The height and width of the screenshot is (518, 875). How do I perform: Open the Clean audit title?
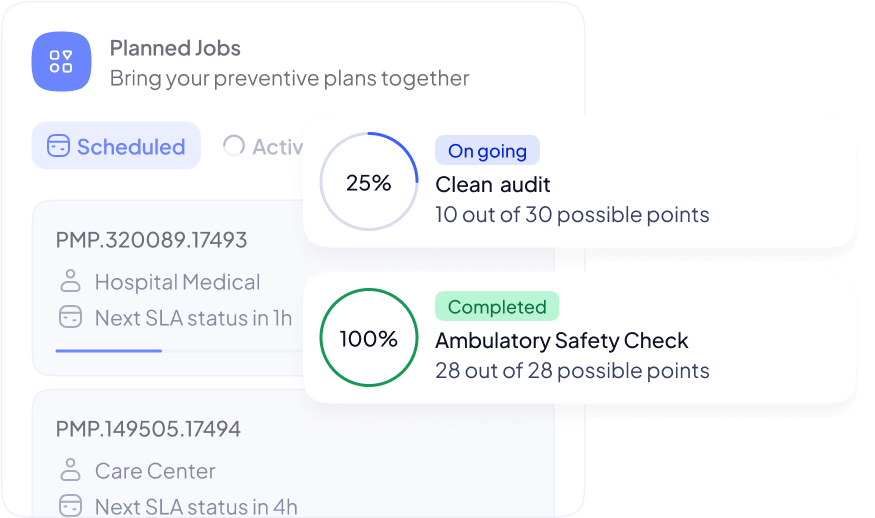pos(493,184)
